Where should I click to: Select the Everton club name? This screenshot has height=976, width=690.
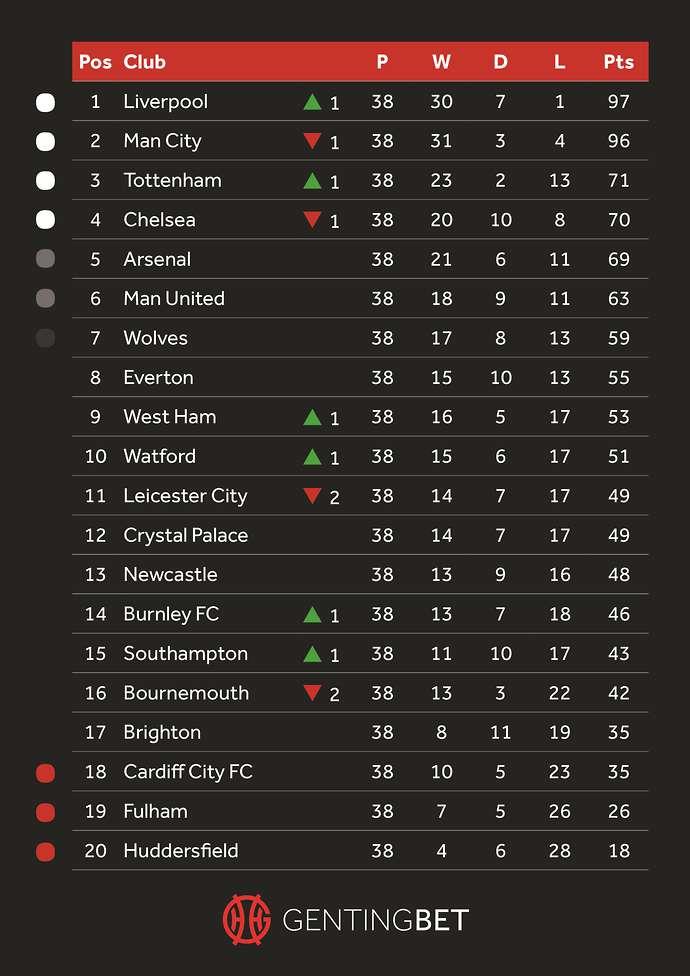[158, 378]
